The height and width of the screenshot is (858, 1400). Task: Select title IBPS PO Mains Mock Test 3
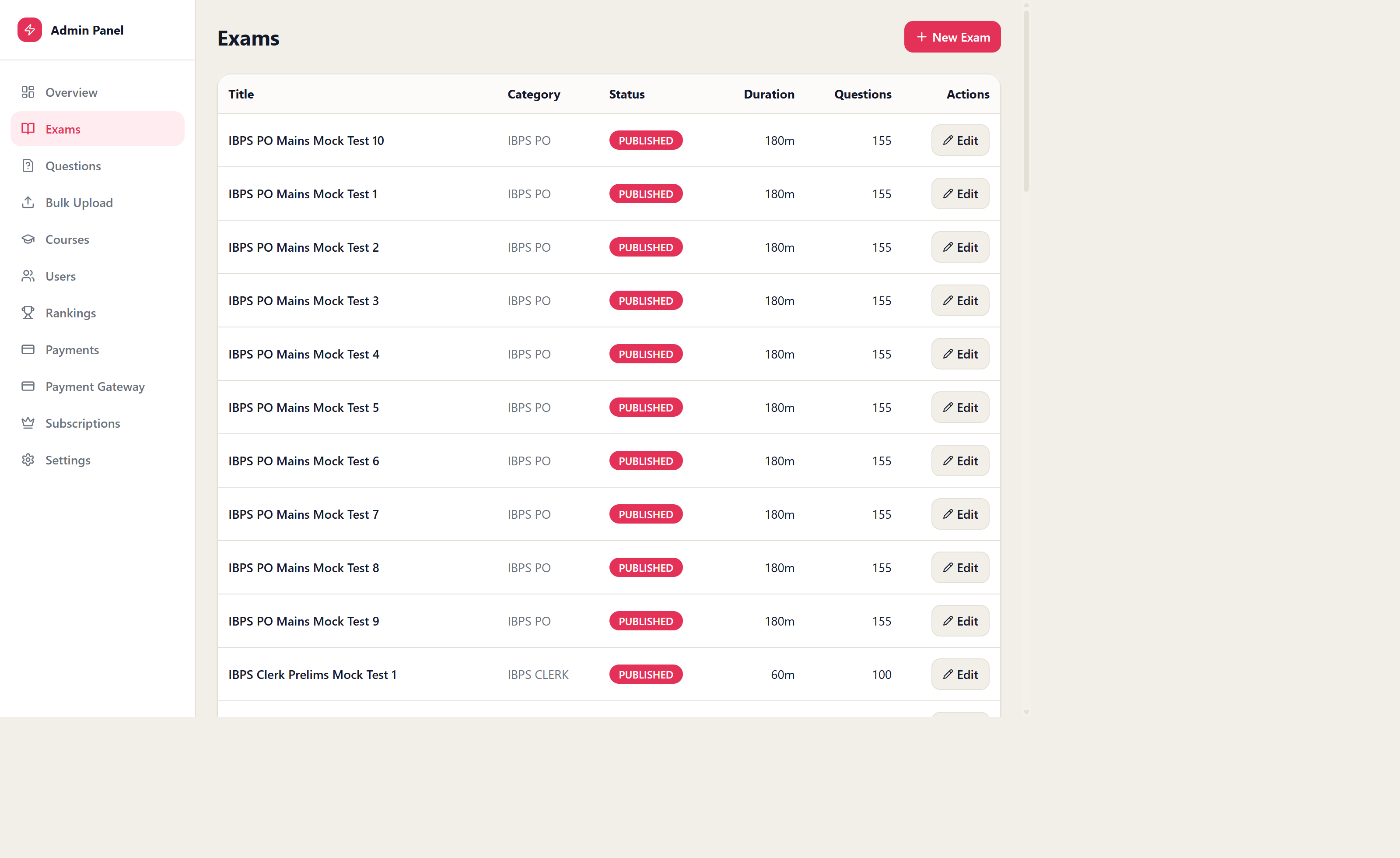[x=304, y=301]
